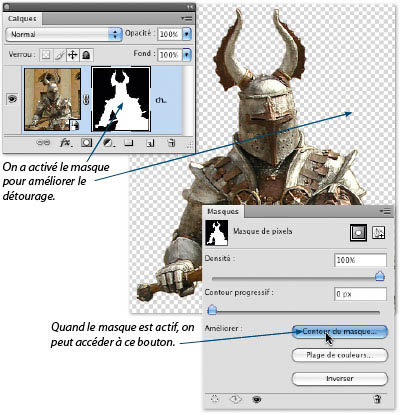Viewport: 400px width, 415px height.
Task: Toggle lock image pixels brush icon
Action: (59, 55)
